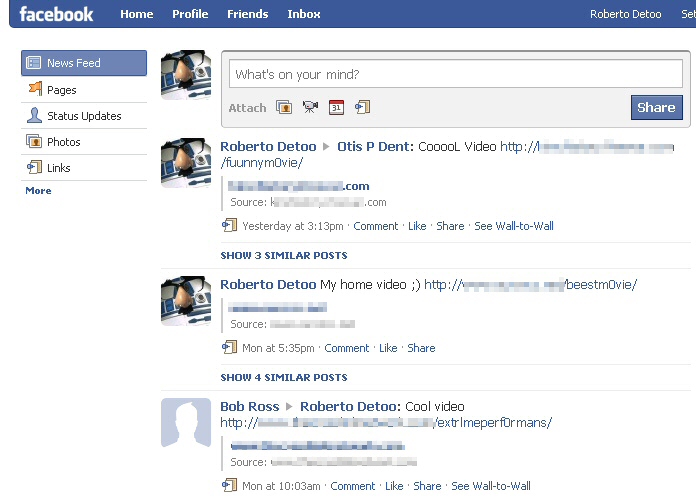Image resolution: width=696 pixels, height=500 pixels.
Task: Click the blurred link title in My home video post
Action: click(277, 307)
